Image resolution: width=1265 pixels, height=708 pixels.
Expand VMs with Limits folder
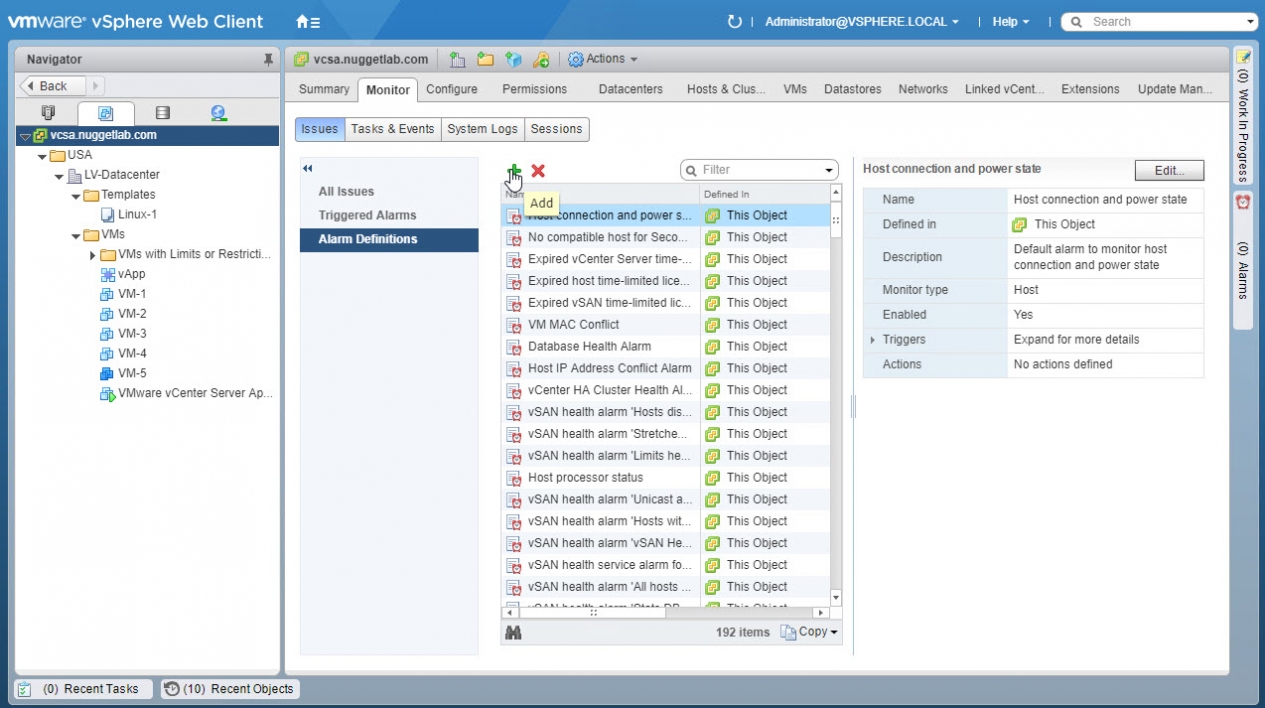(93, 255)
